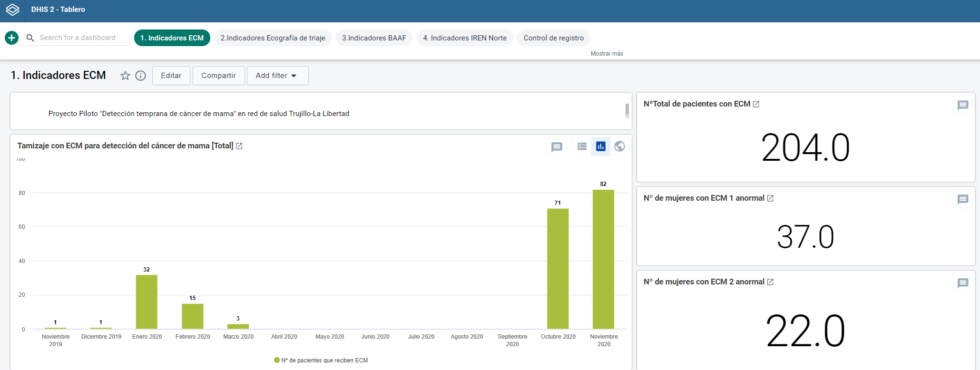Open the 2.Indicadores Ecografía de triaje dashboard

click(x=273, y=38)
